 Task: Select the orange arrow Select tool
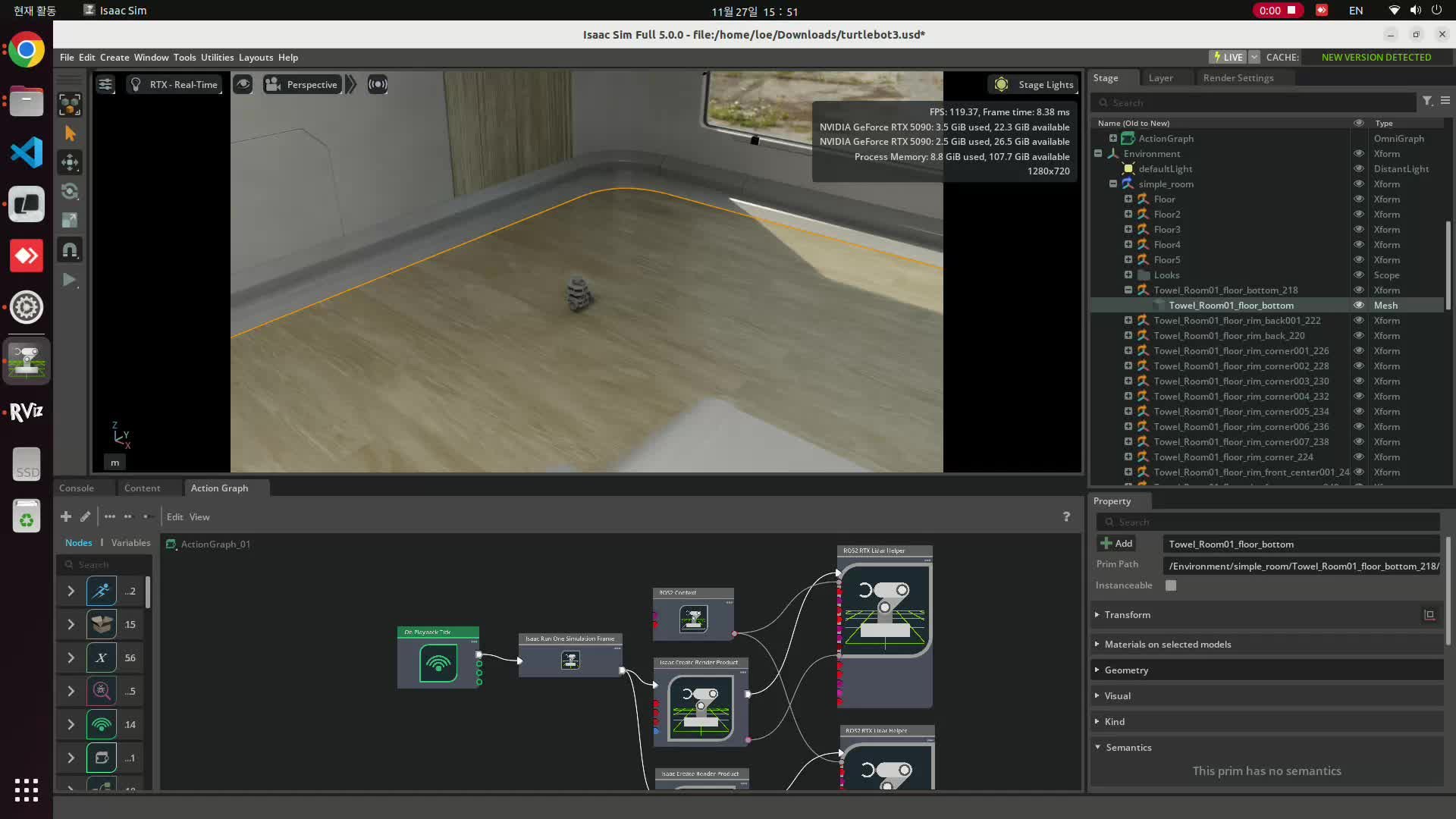click(x=70, y=133)
